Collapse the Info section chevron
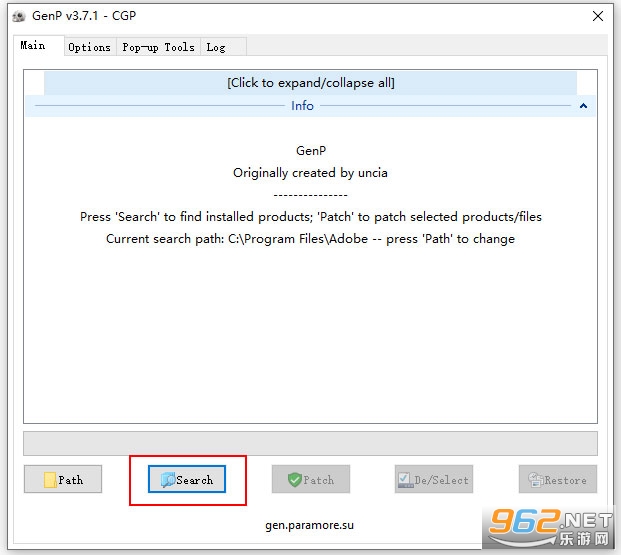621x555 pixels. point(583,106)
